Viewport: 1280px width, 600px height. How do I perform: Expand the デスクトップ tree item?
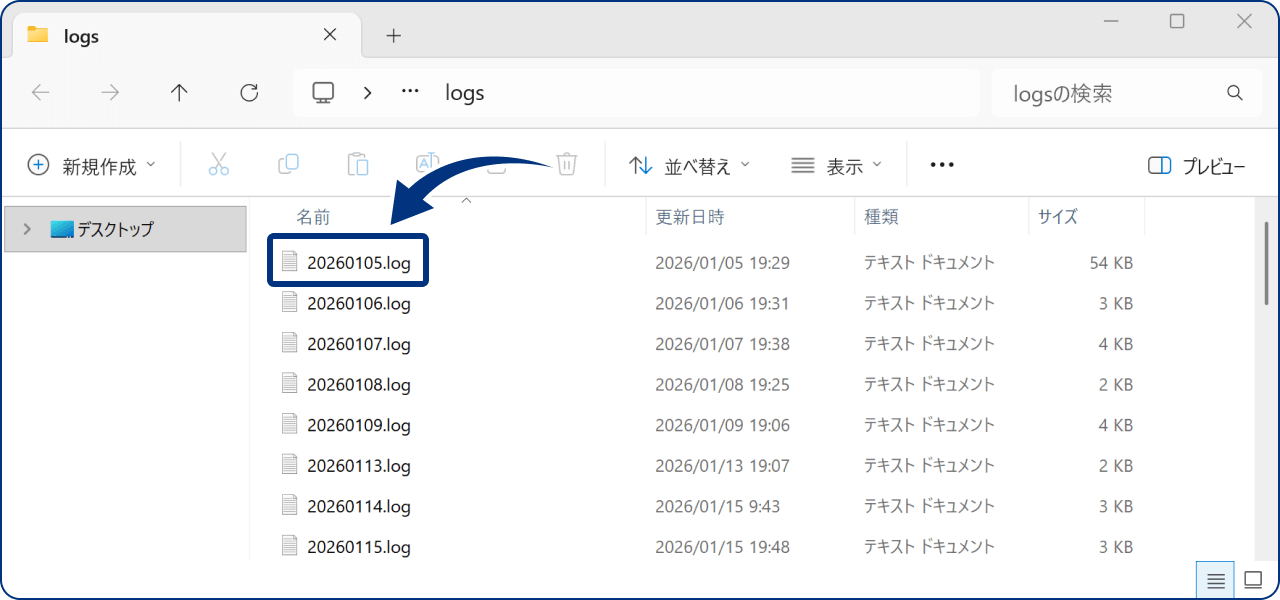(x=27, y=228)
